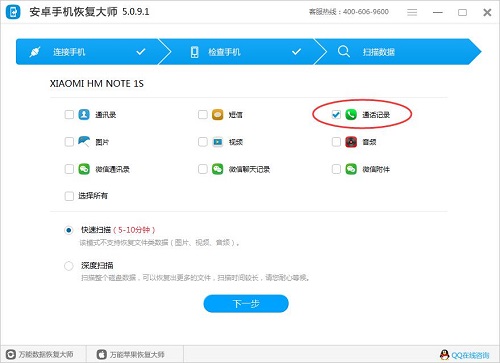This screenshot has height=363, width=500.
Task: Click the WeChat attachments (微信附件) icon
Action: point(351,169)
